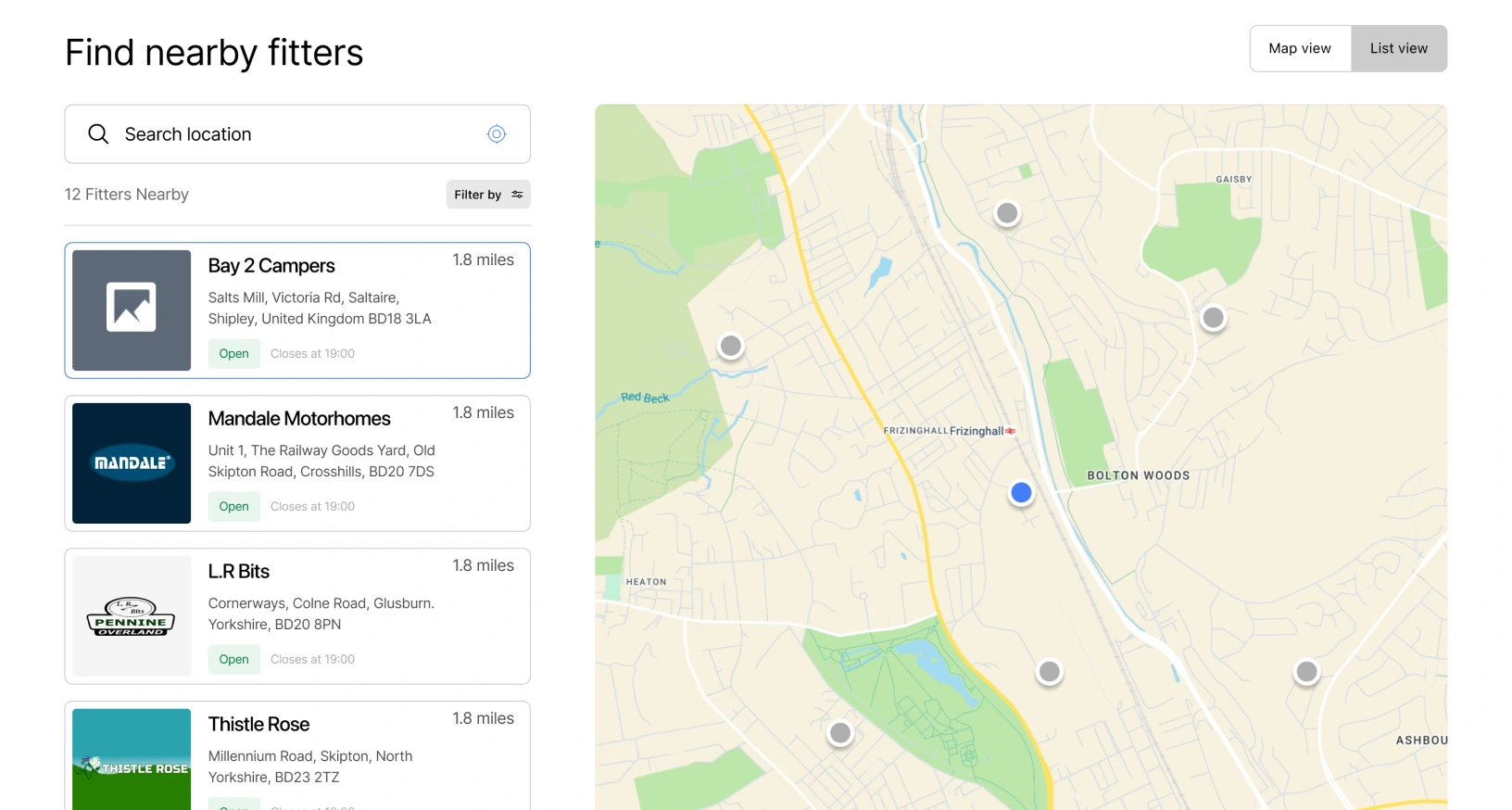This screenshot has width=1512, height=810.
Task: Click the 12 Fitters Nearby label
Action: (126, 195)
